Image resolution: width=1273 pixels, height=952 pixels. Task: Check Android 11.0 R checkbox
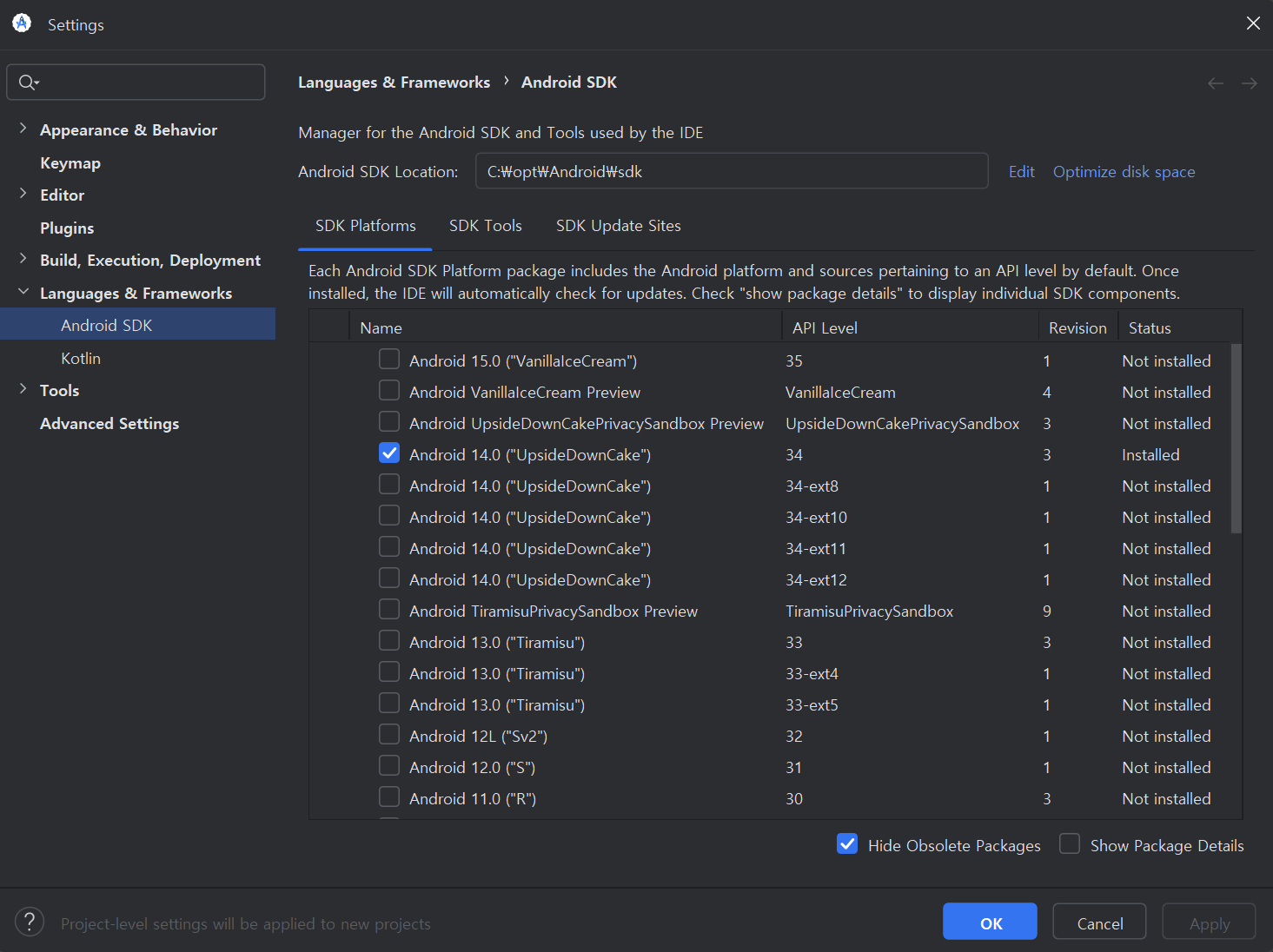point(389,797)
